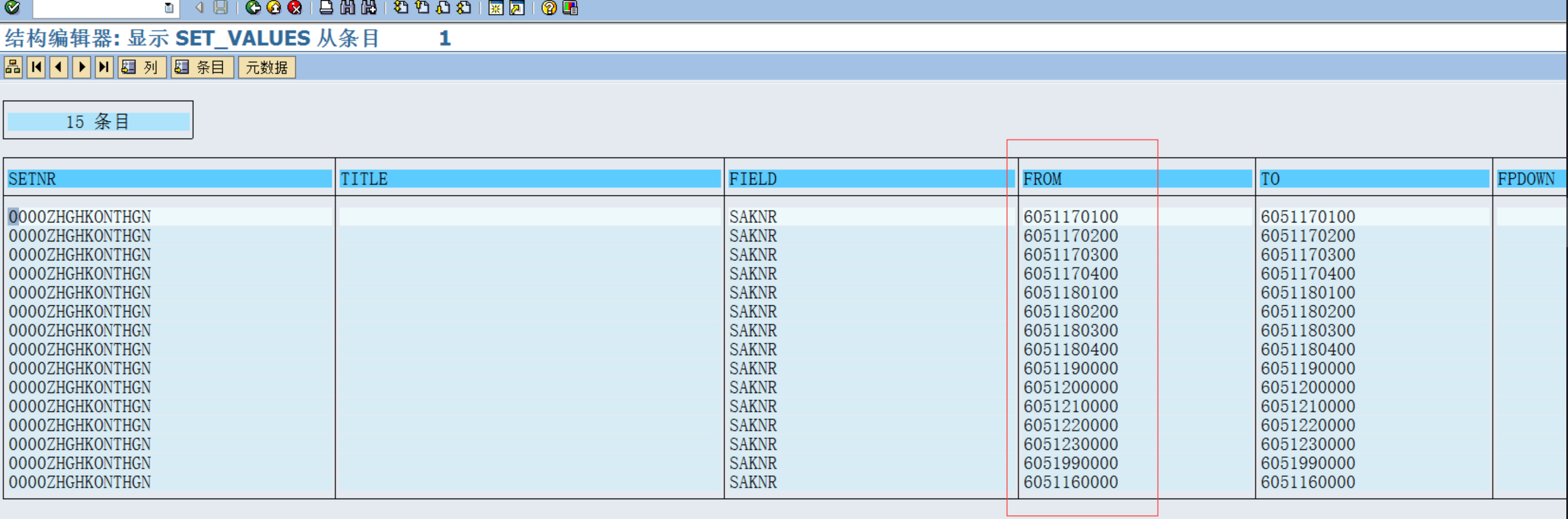Image resolution: width=1568 pixels, height=519 pixels.
Task: Select the FROM cell 6051190000
Action: point(1070,369)
